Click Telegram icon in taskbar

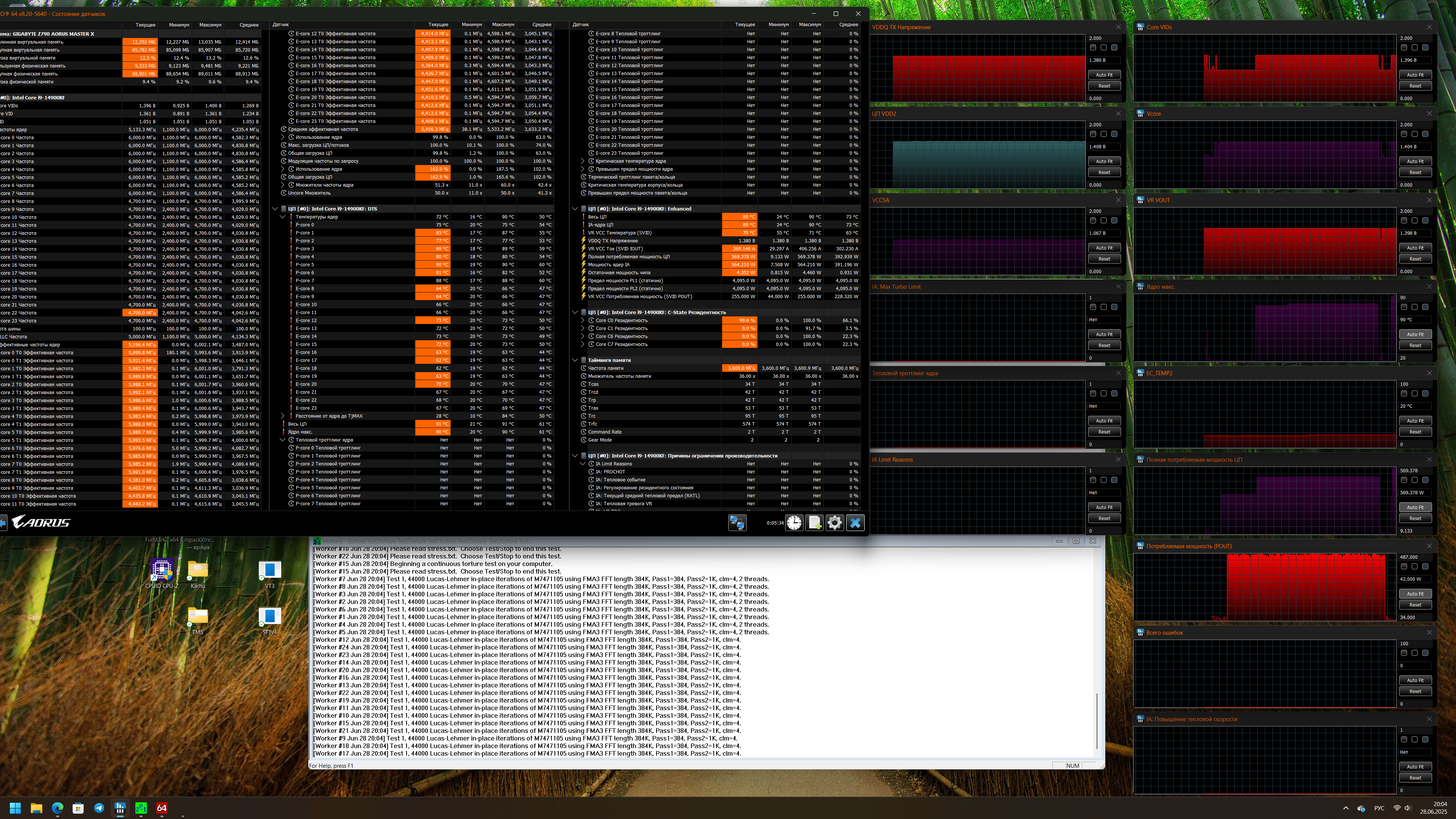coord(99,808)
